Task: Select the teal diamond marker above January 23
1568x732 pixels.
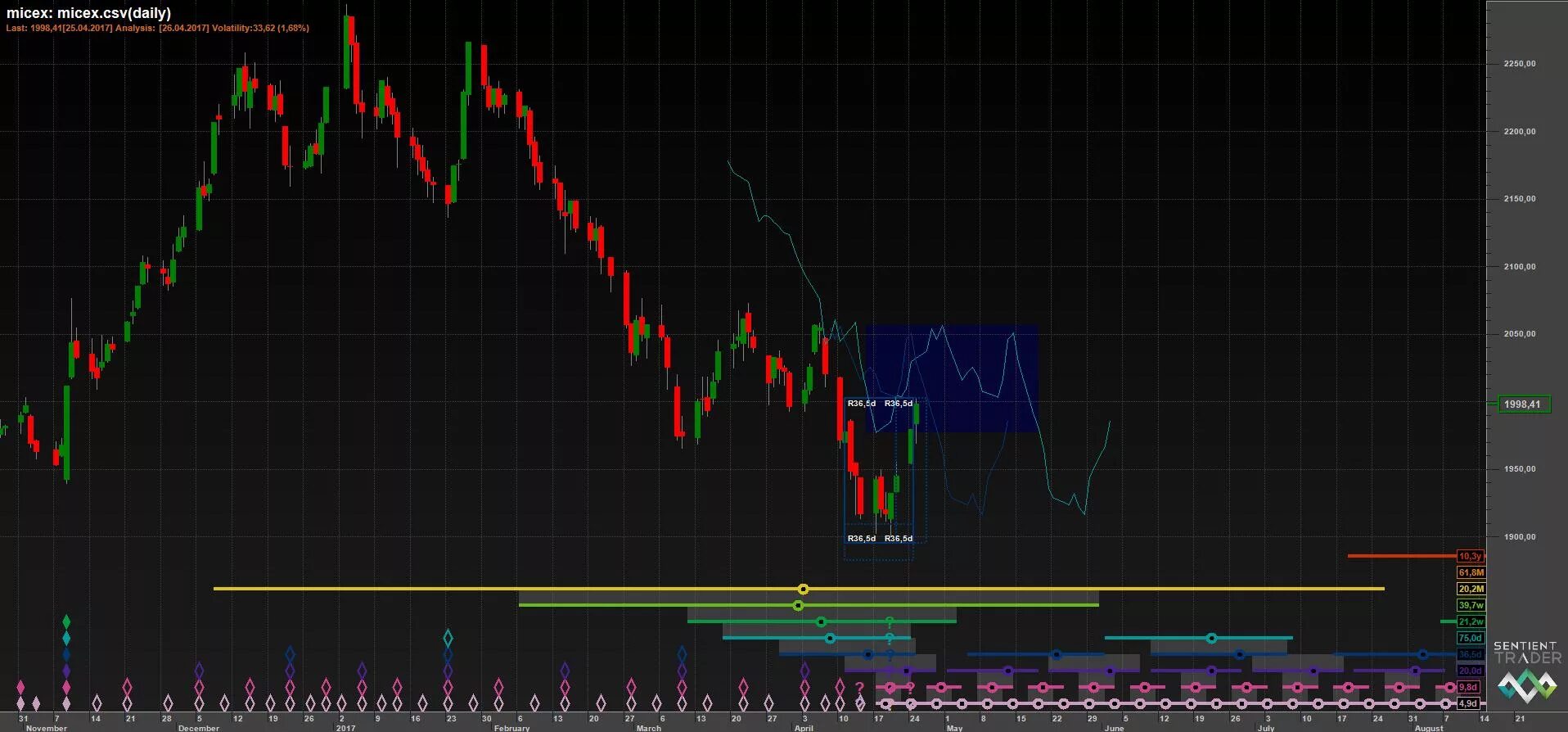Action: (448, 638)
